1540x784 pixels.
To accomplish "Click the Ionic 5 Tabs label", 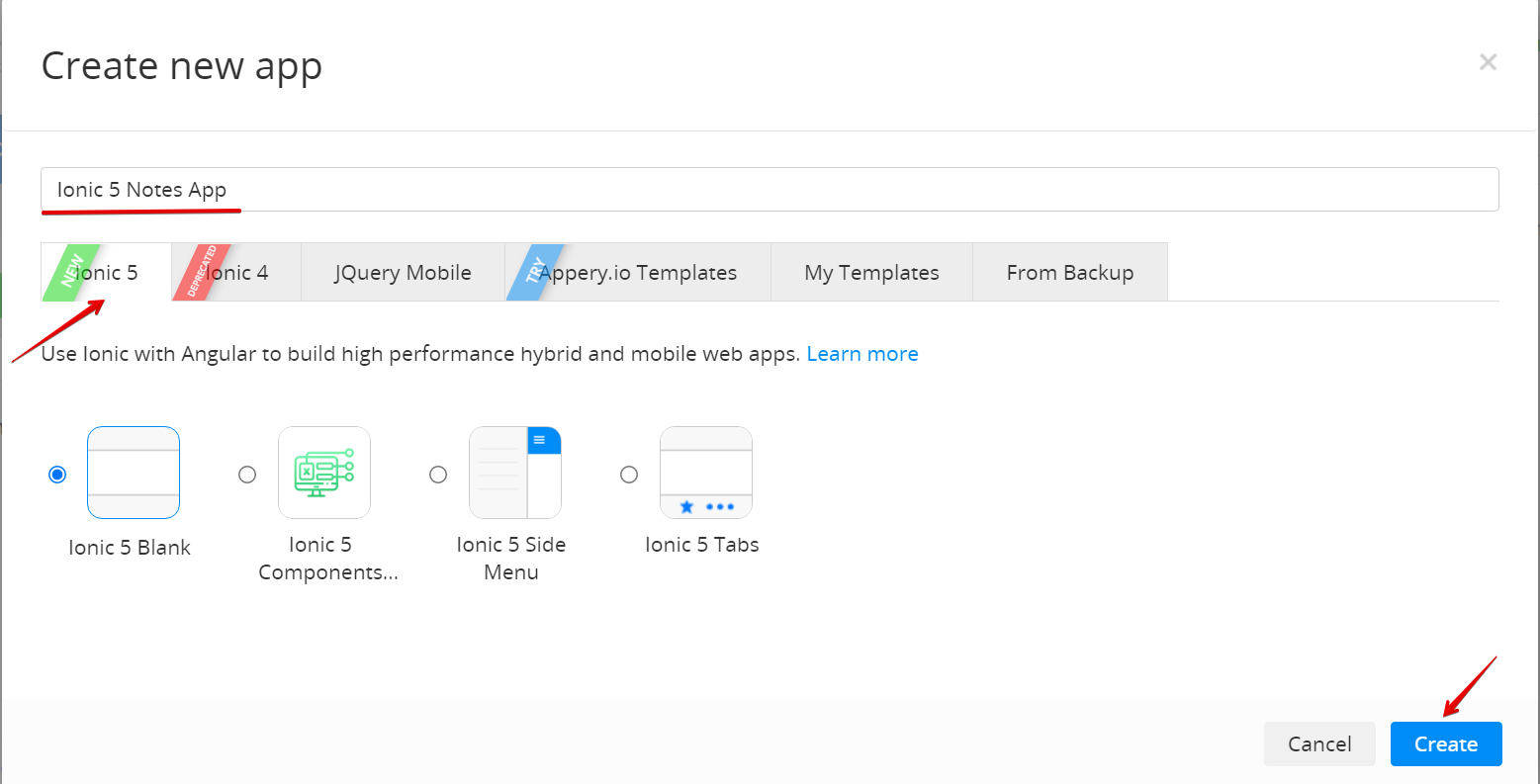I will pyautogui.click(x=702, y=545).
